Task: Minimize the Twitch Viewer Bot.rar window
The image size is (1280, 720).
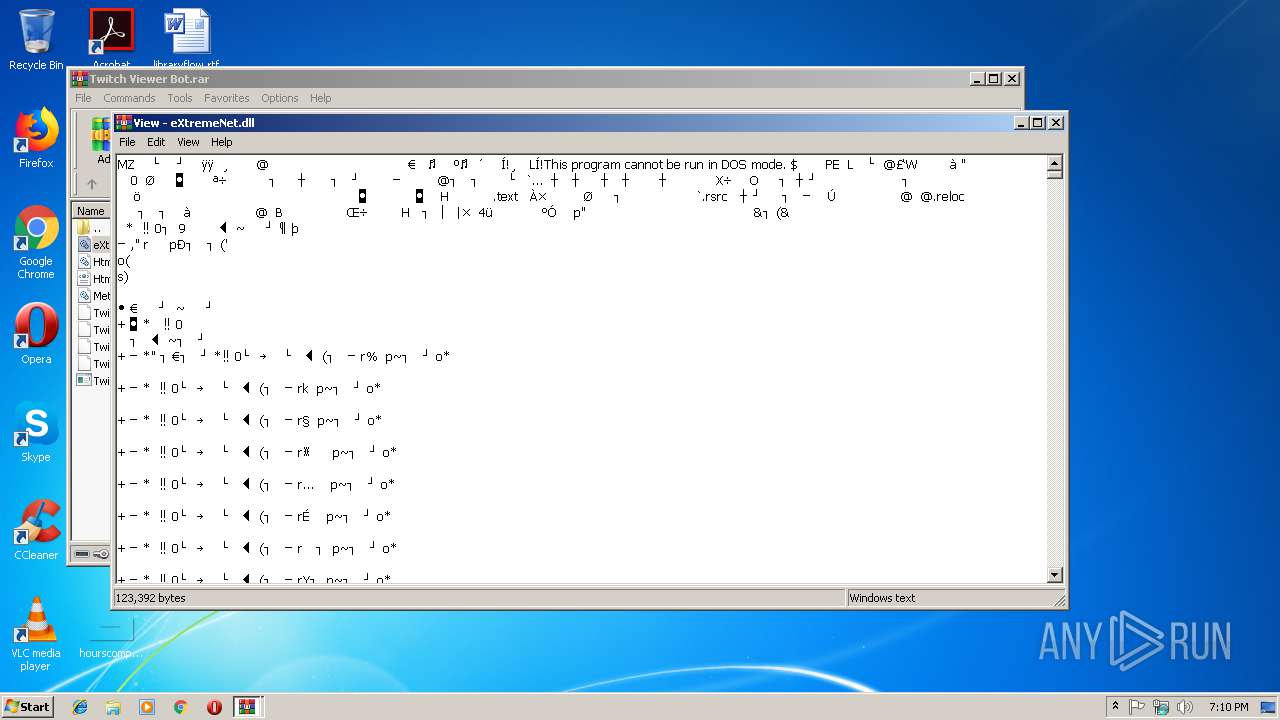Action: [977, 79]
